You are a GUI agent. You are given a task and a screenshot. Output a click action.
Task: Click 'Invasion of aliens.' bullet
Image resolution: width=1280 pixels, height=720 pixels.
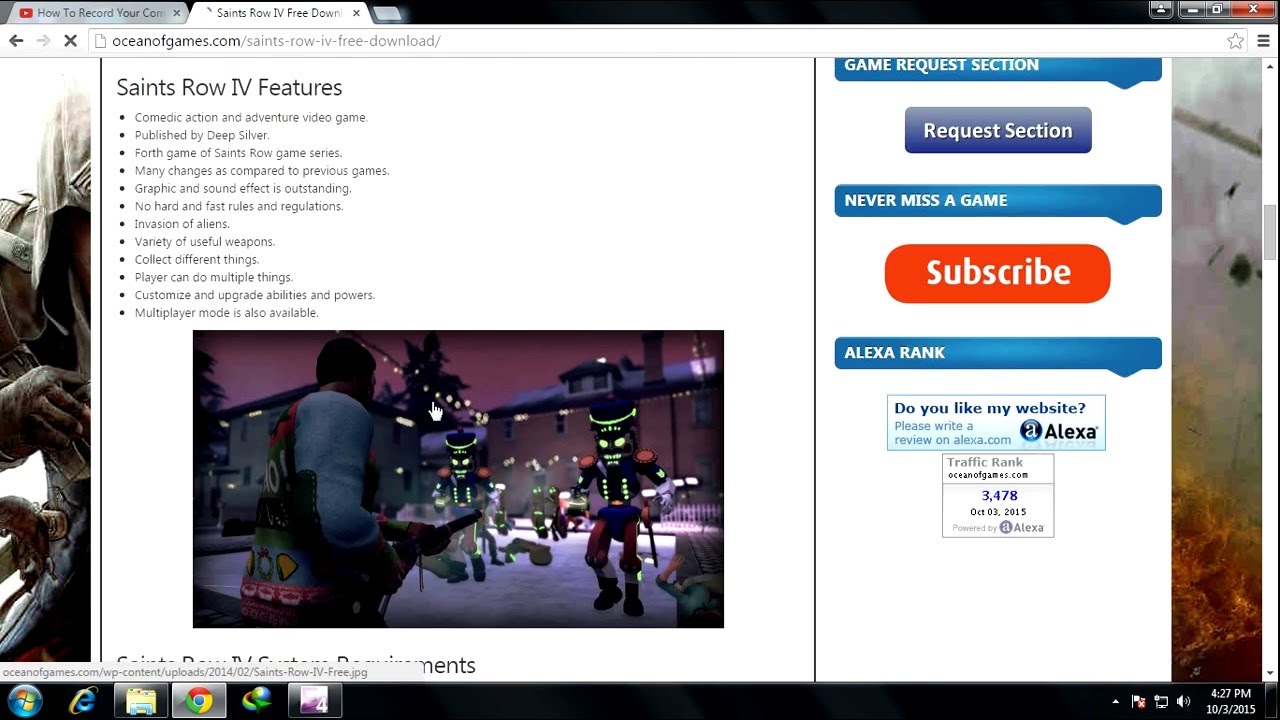(x=182, y=224)
